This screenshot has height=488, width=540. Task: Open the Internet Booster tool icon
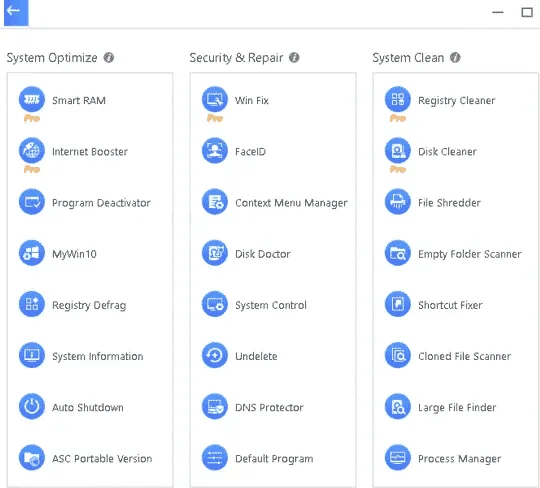click(32, 151)
